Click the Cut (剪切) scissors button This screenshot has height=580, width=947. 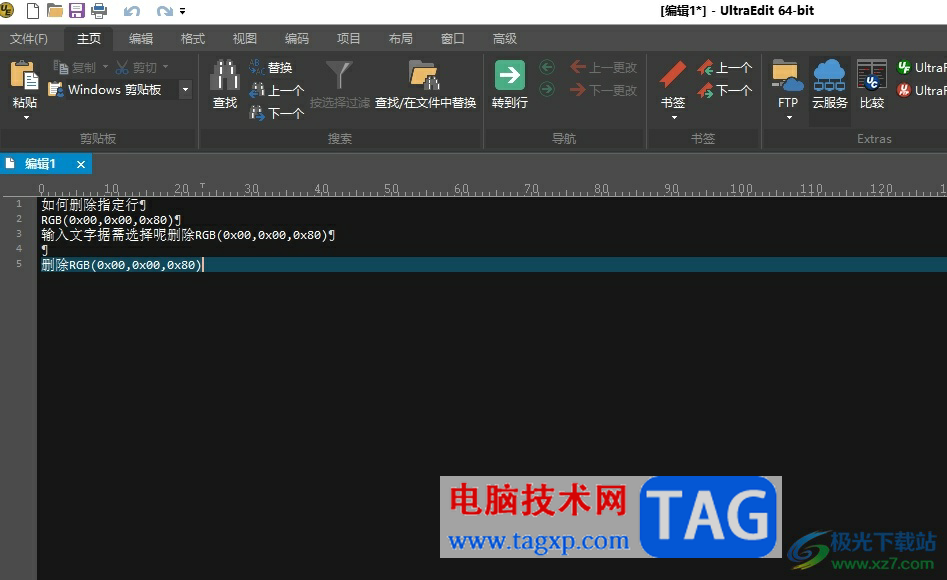136,67
